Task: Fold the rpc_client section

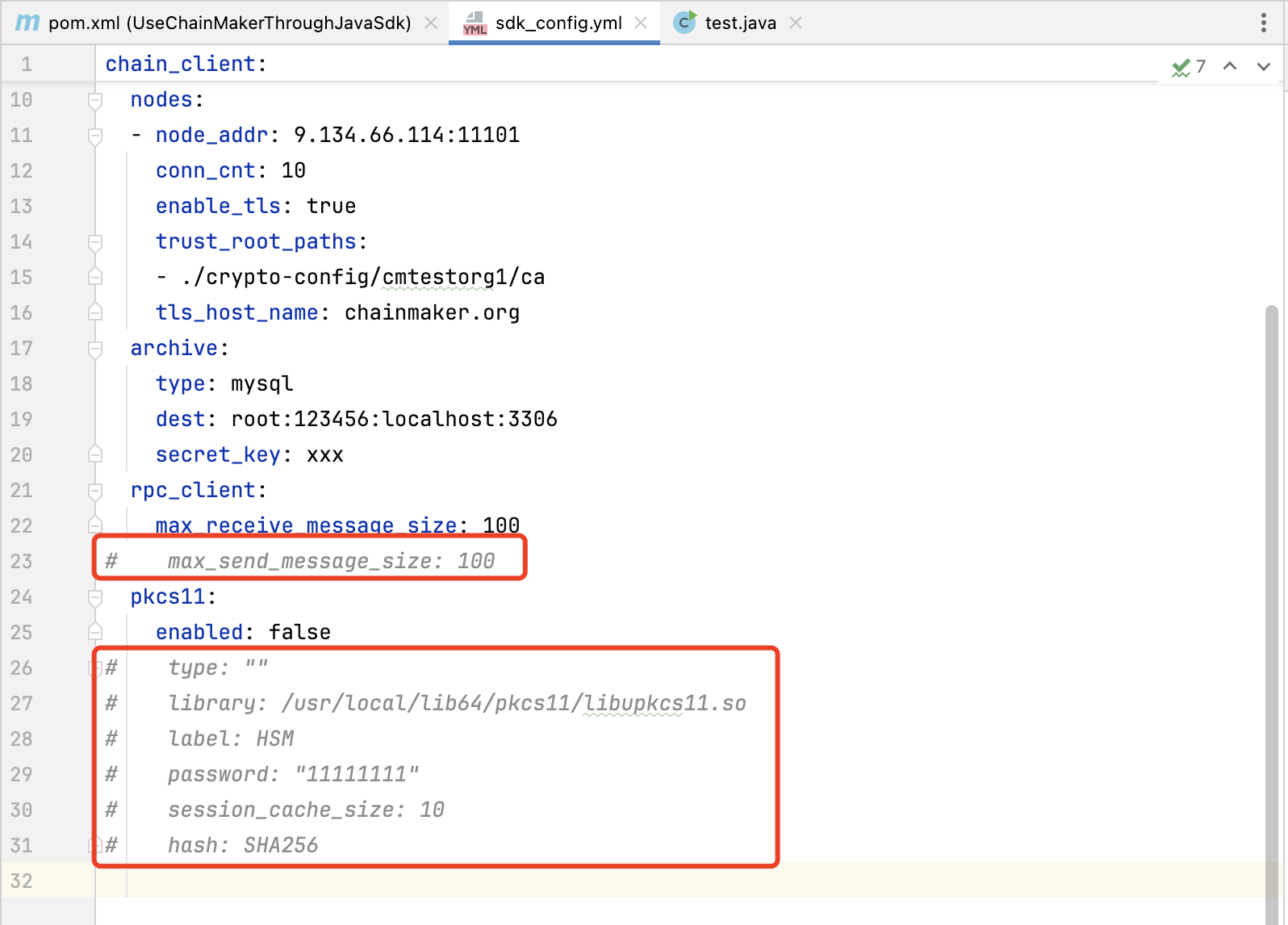Action: 95,491
